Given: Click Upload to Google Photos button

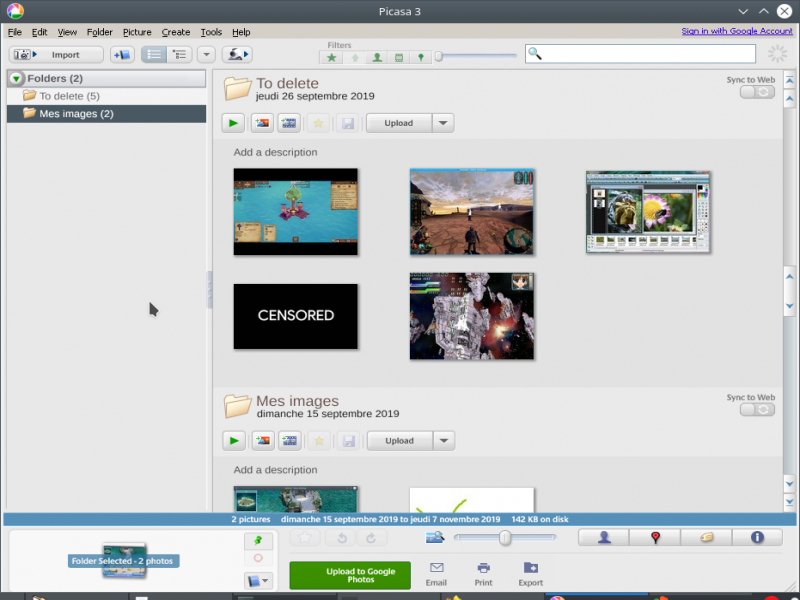Looking at the screenshot, I should 350,575.
